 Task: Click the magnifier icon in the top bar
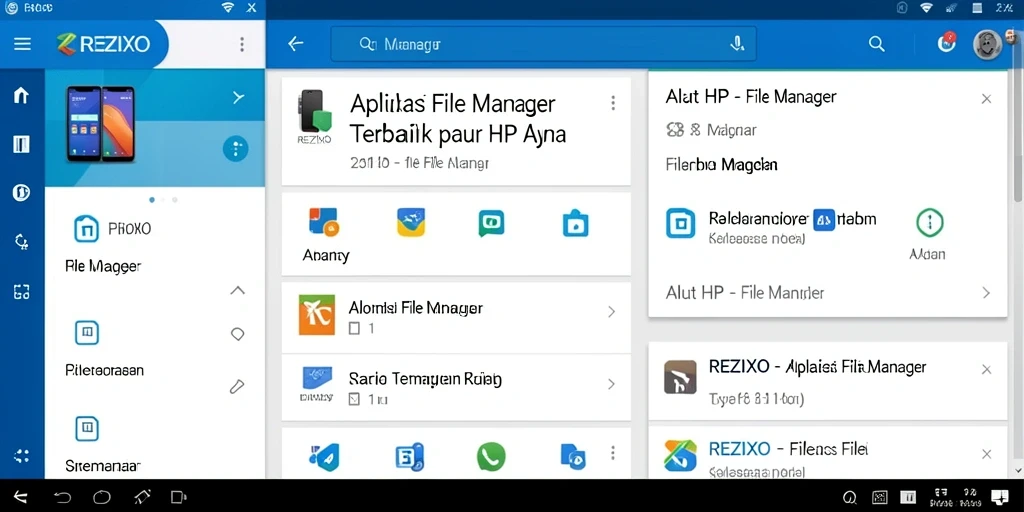pos(876,44)
